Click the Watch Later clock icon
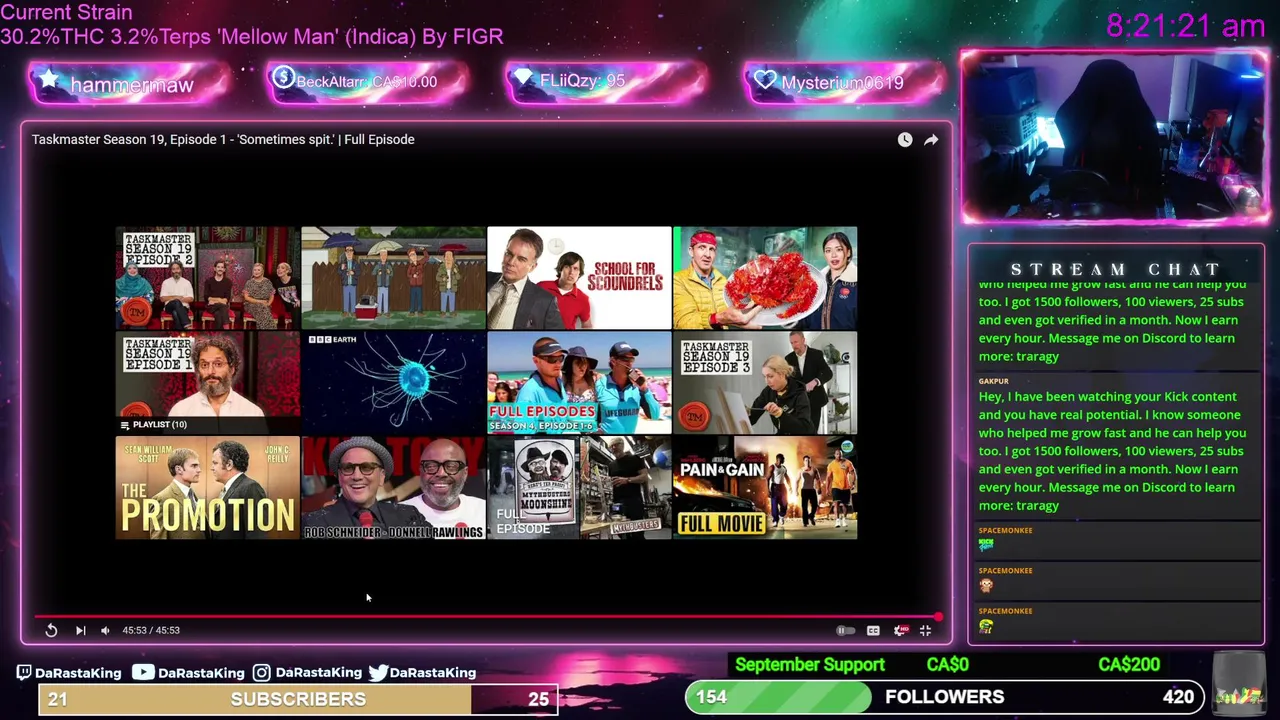This screenshot has width=1280, height=720. point(904,140)
